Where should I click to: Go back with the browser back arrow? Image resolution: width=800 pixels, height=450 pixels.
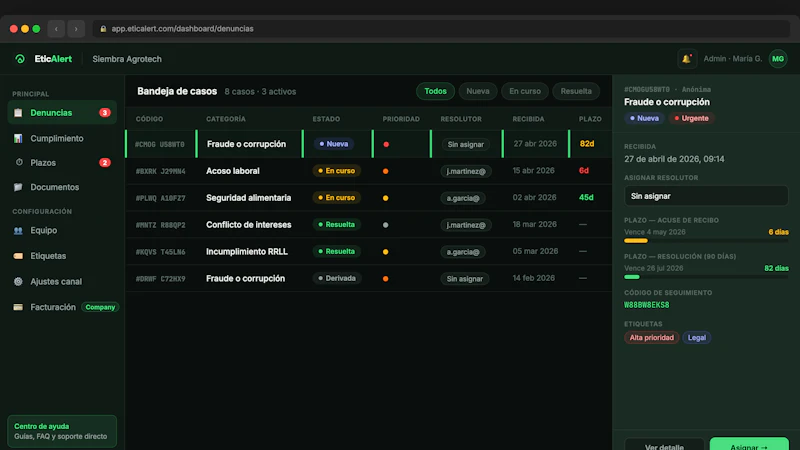pyautogui.click(x=56, y=29)
